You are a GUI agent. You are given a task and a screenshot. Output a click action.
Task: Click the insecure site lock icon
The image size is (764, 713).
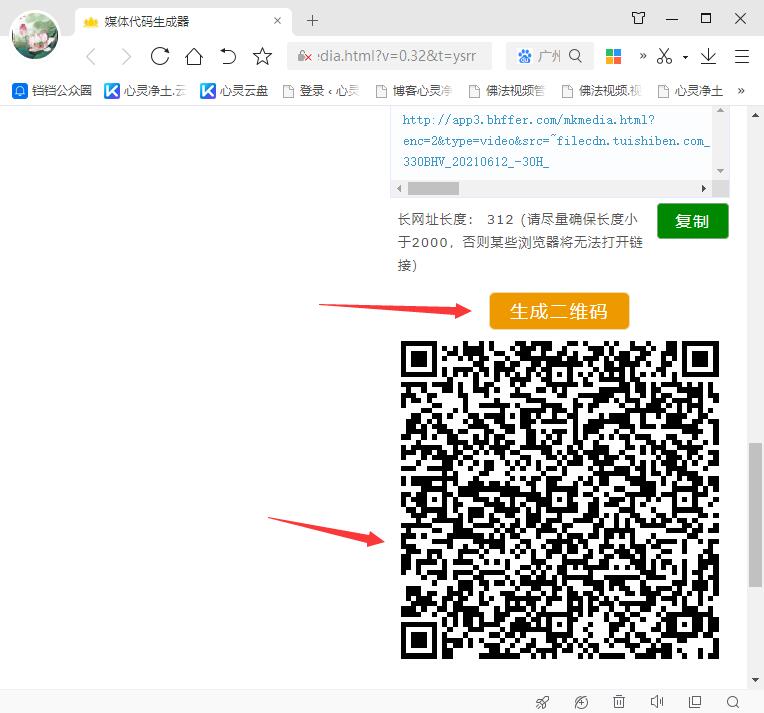(305, 57)
